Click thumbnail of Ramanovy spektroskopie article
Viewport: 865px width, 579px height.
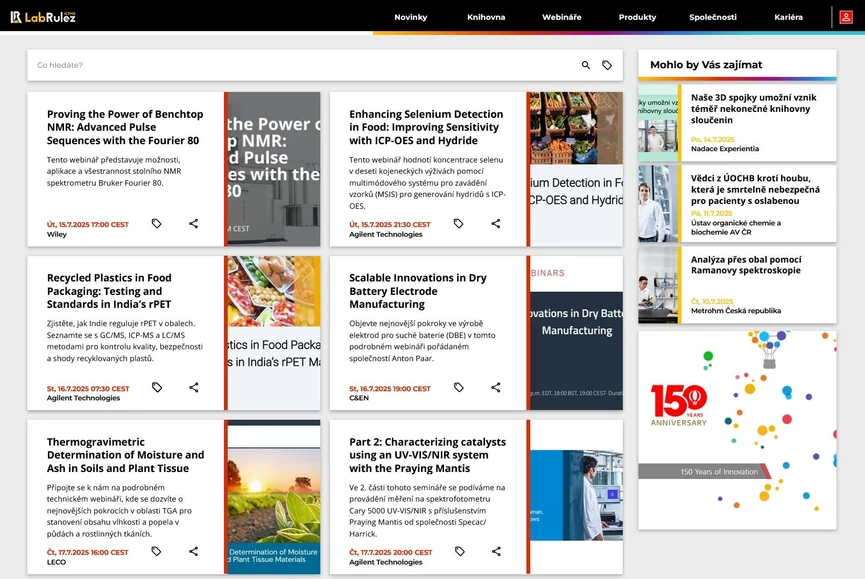[658, 285]
